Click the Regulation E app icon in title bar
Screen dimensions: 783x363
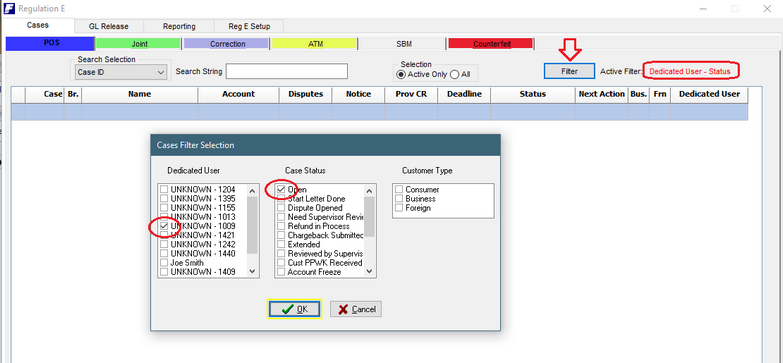coord(8,8)
